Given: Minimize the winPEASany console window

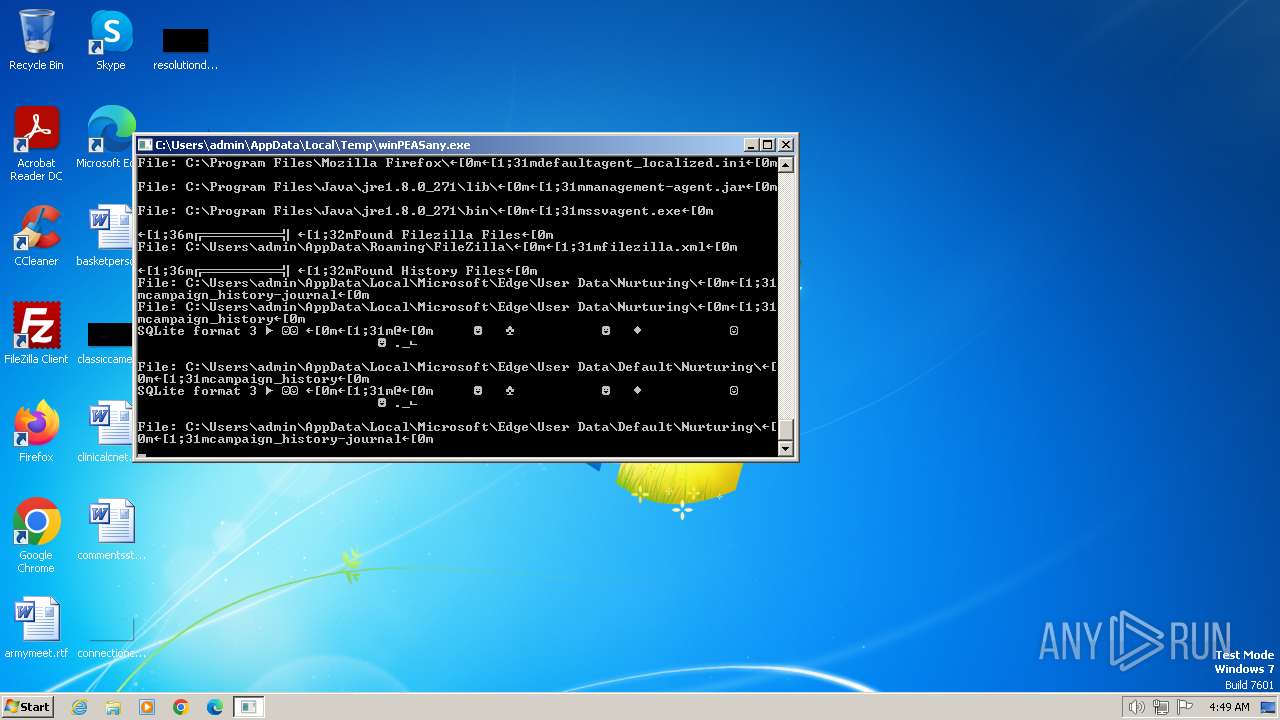Looking at the screenshot, I should [752, 145].
